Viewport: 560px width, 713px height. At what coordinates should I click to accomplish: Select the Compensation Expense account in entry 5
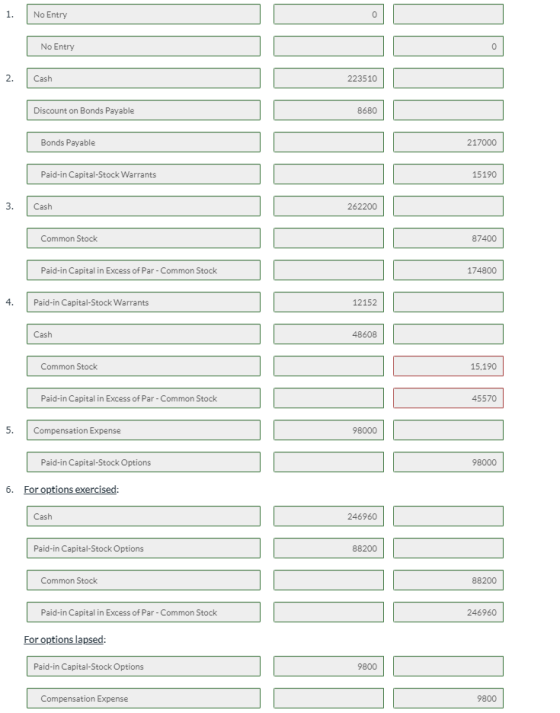coord(144,430)
